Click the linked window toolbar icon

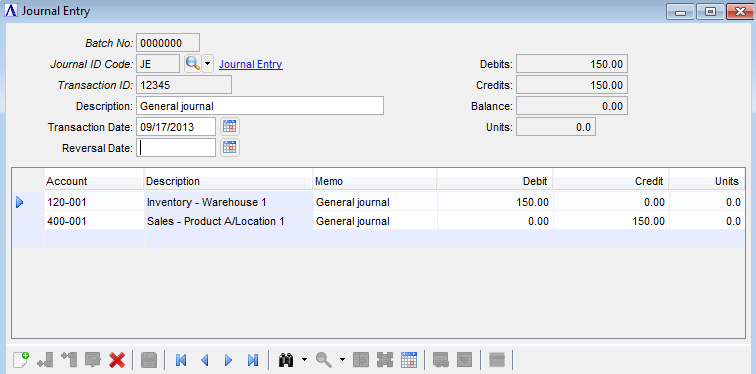pos(441,360)
